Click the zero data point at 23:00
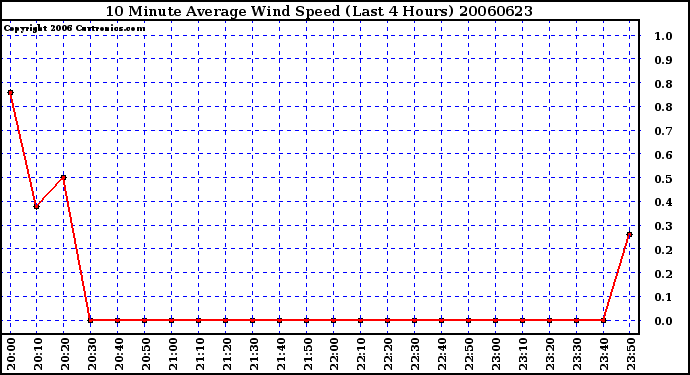The height and width of the screenshot is (375, 690). pos(495,320)
